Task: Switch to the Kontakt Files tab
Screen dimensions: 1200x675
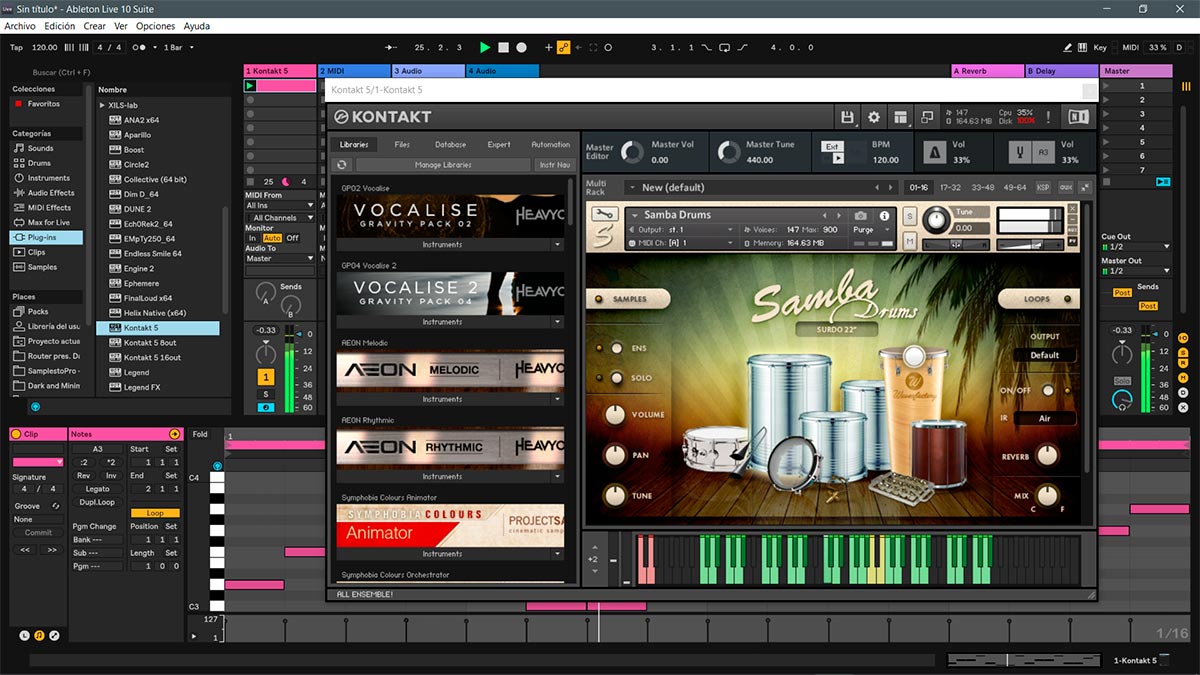Action: pyautogui.click(x=402, y=145)
